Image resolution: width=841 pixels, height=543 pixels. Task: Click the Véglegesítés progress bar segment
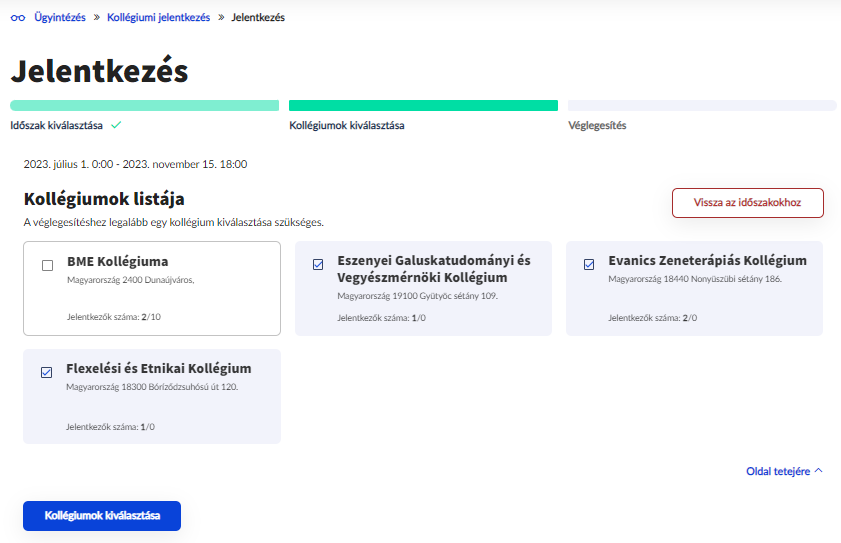click(x=701, y=105)
